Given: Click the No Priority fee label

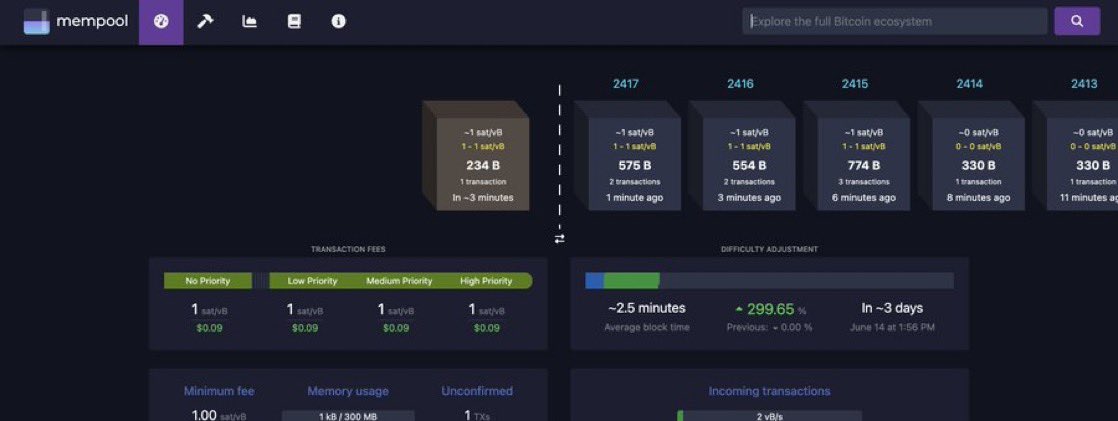Looking at the screenshot, I should [207, 281].
